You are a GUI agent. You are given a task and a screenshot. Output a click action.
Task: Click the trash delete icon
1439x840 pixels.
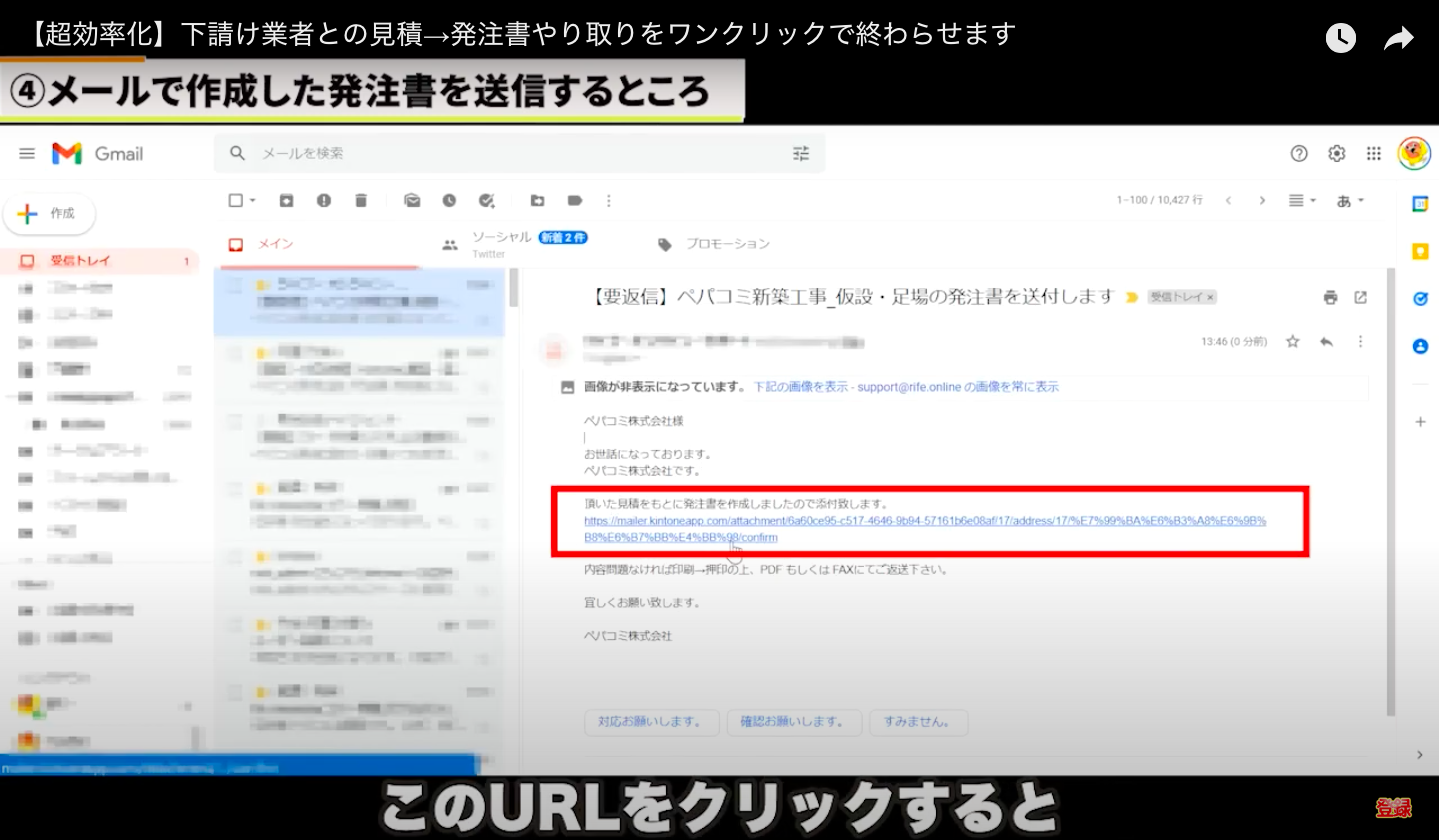coord(361,201)
